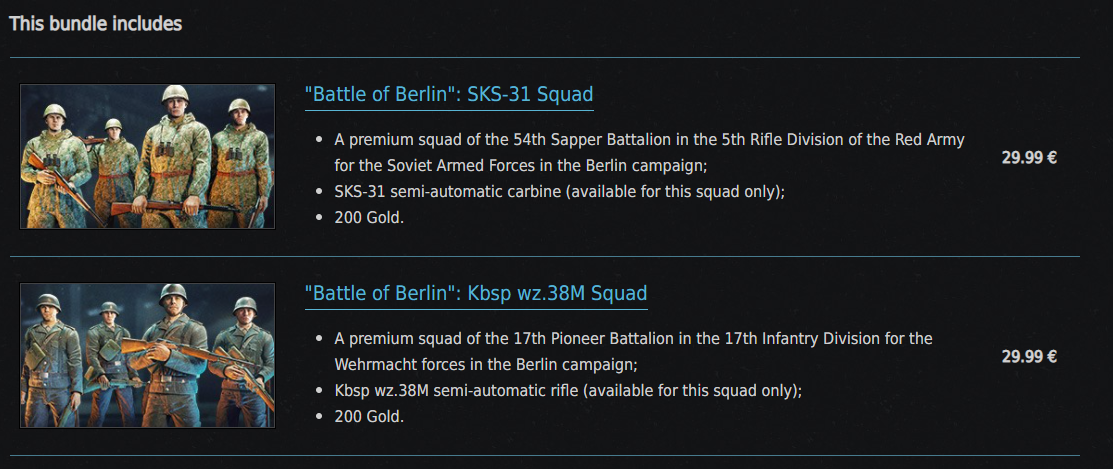The width and height of the screenshot is (1113, 469).
Task: Click the 29.99 € price for Kbsp wz.38M Squad
Action: coord(1029,356)
